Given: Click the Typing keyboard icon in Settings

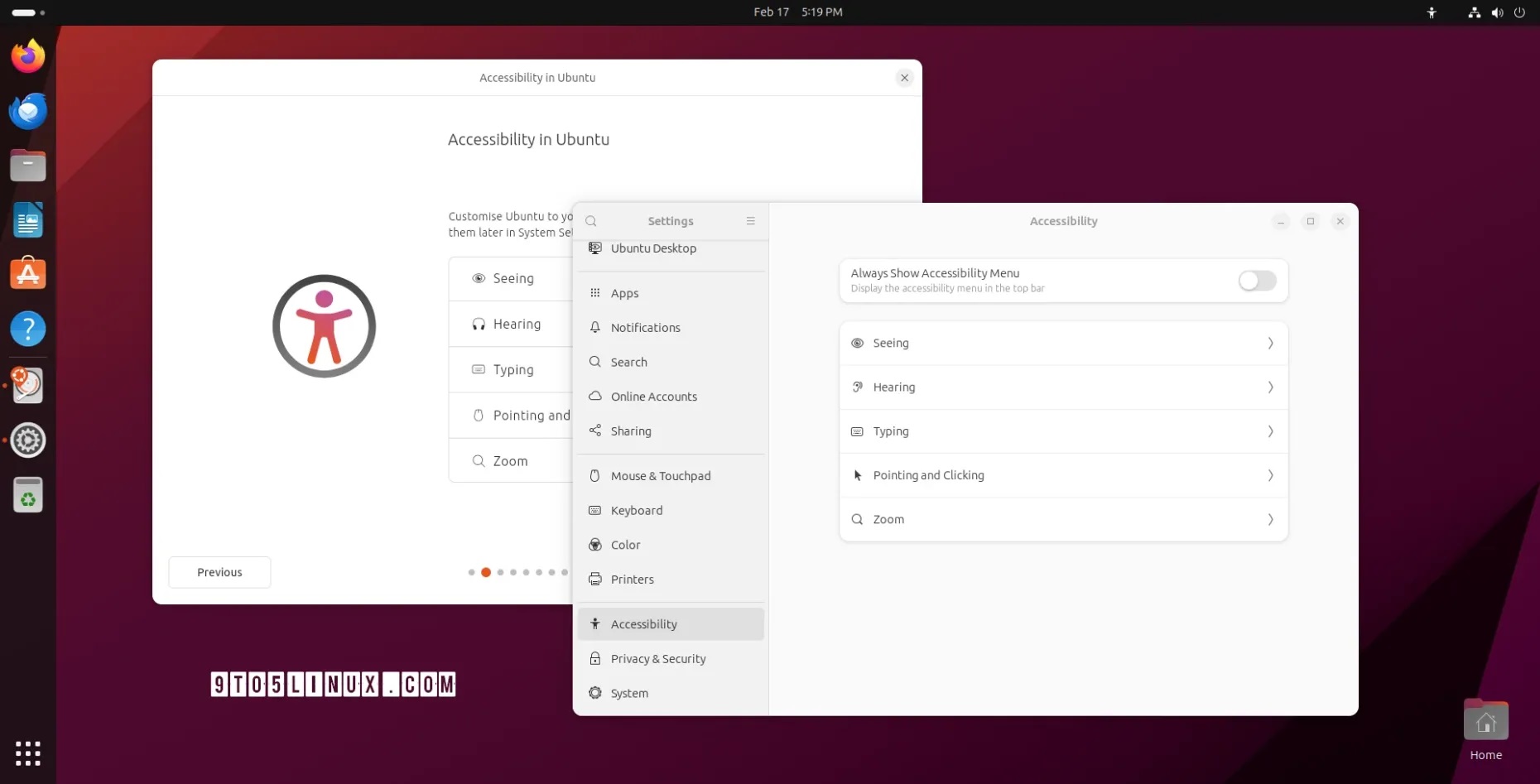Looking at the screenshot, I should click(858, 431).
